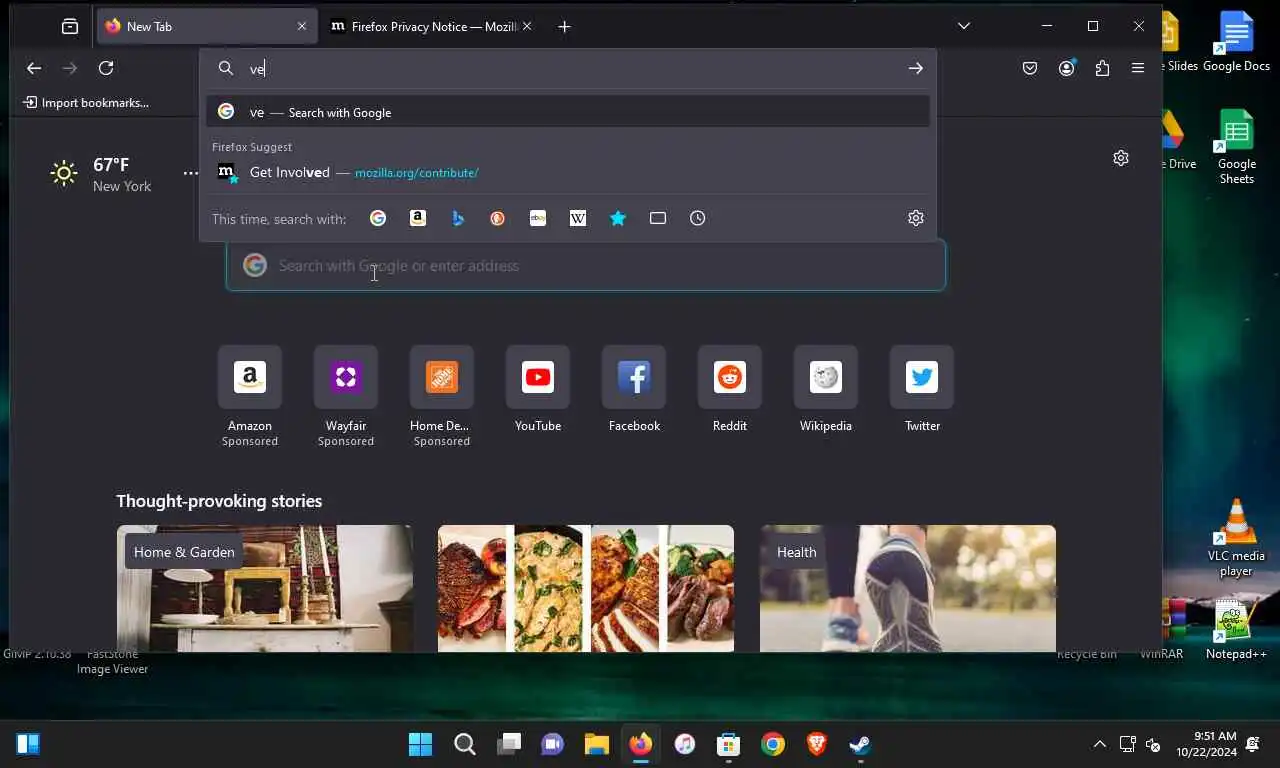Close the Firefox Privacy Notice tab
1280x768 pixels.
click(527, 27)
